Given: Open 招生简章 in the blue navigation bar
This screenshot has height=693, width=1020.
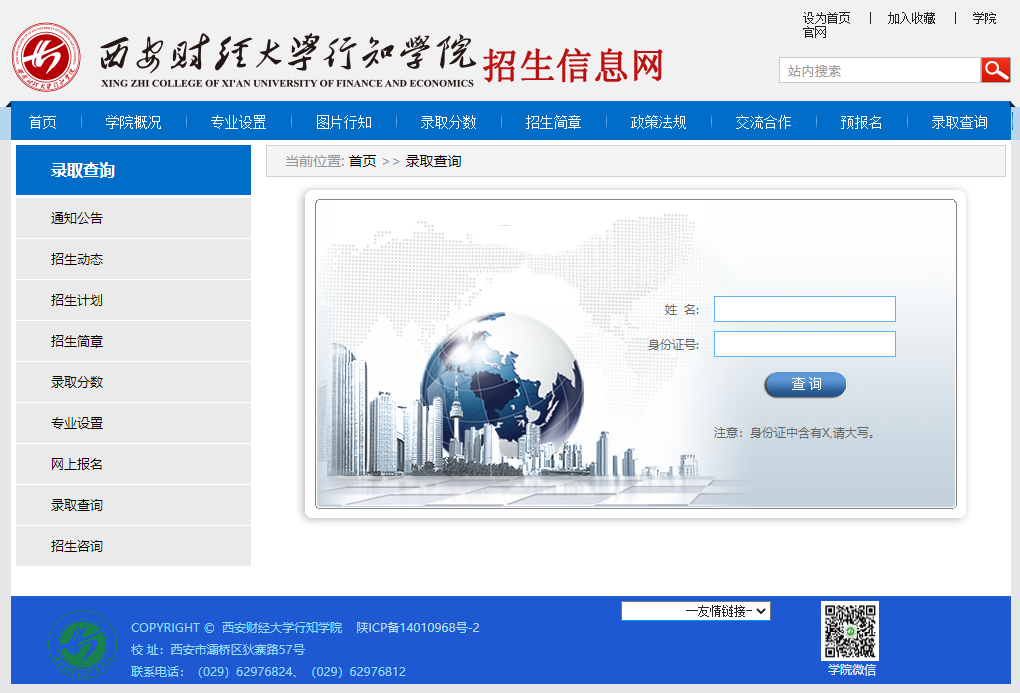Looking at the screenshot, I should point(554,122).
